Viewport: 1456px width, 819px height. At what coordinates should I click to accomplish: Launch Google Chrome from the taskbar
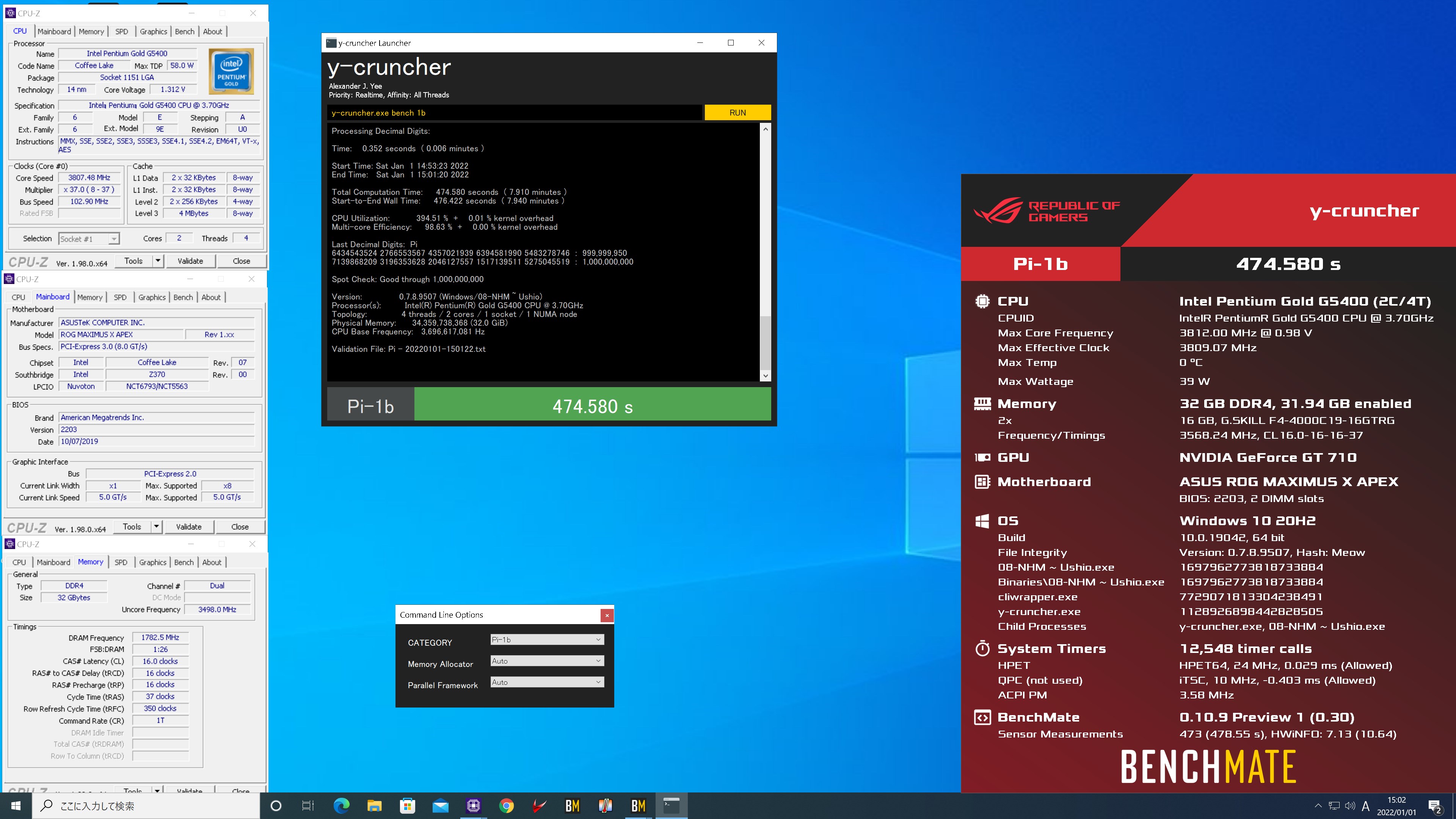point(507,805)
